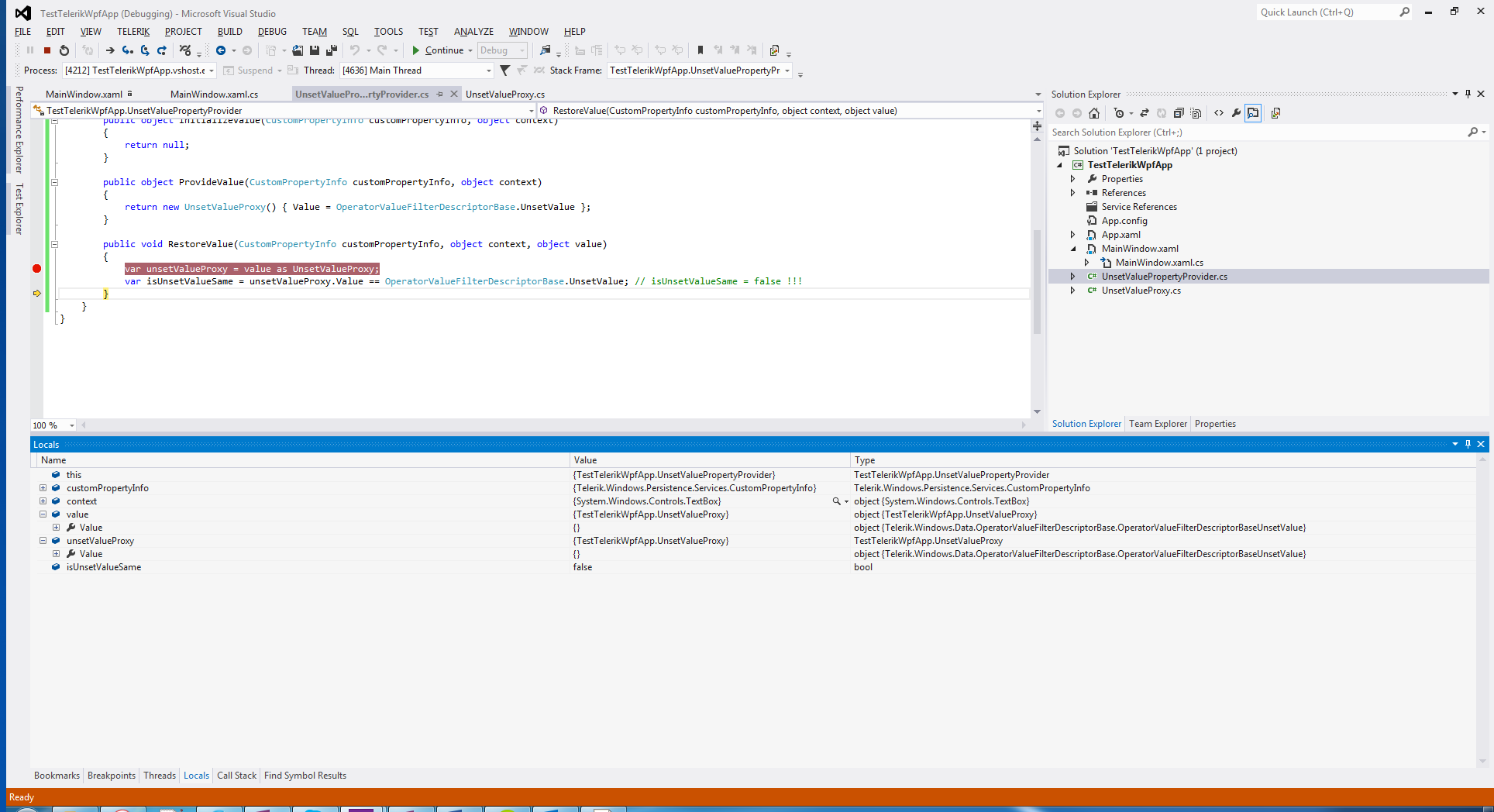Switch to the UnsetValueProxy.cs editor tab
This screenshot has width=1494, height=812.
[504, 95]
